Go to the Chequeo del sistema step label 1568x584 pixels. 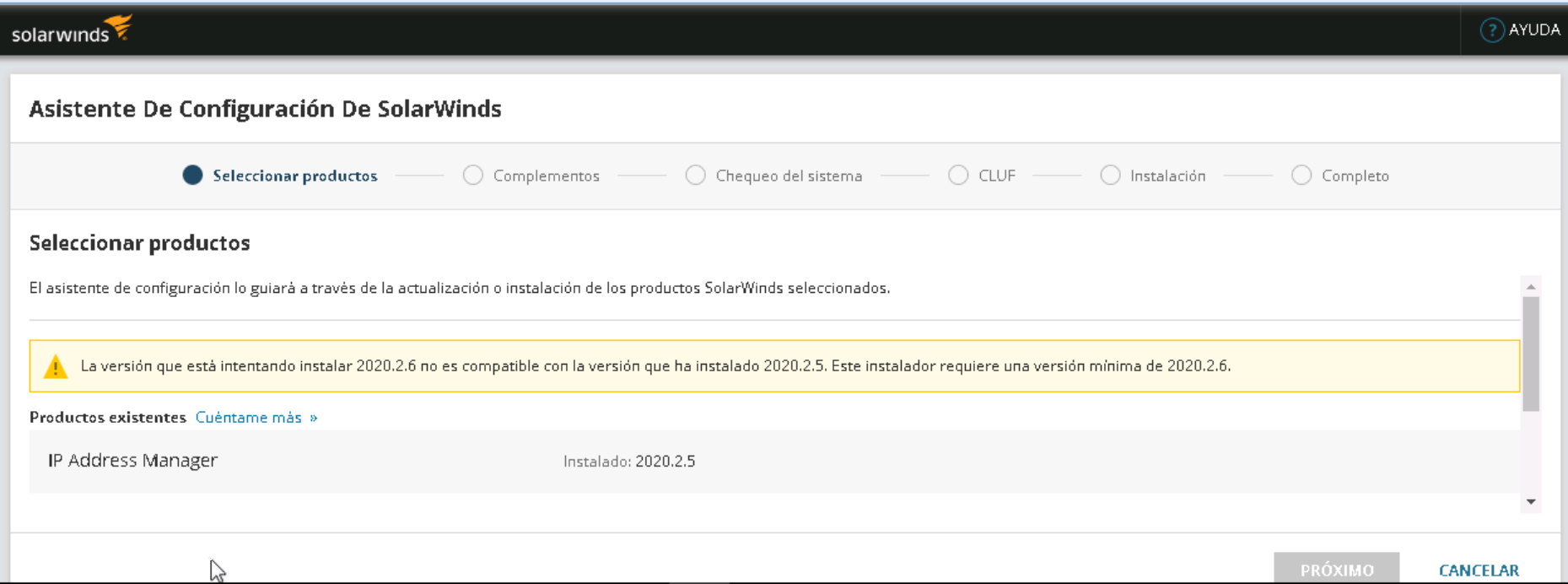(x=789, y=176)
